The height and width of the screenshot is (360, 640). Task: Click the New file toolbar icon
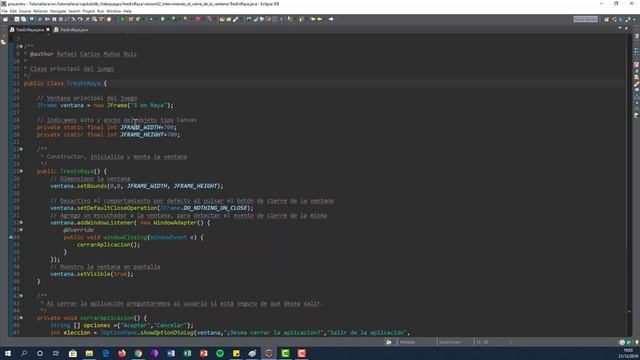point(6,19)
